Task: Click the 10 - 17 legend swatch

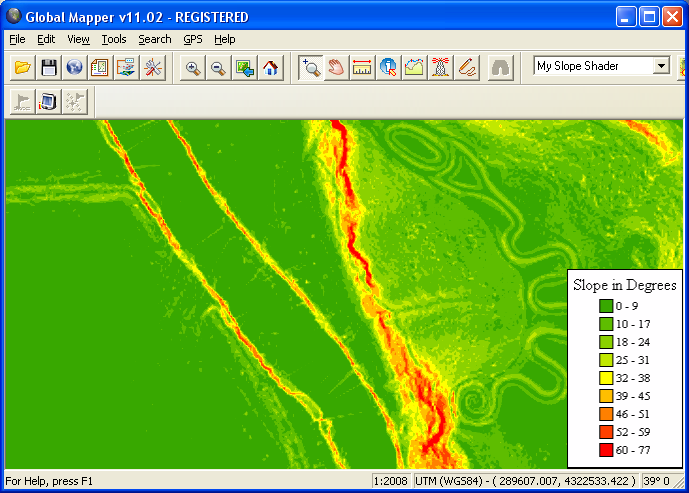Action: 606,324
